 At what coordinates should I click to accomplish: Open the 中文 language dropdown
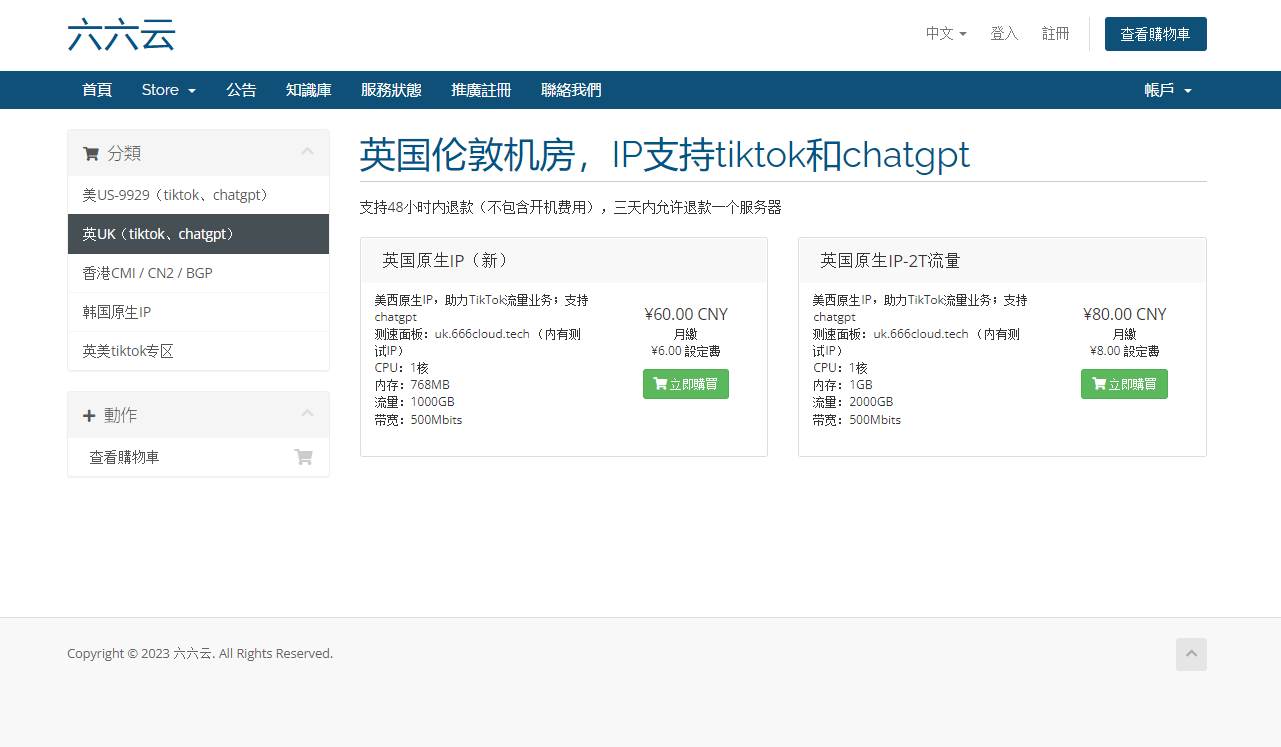pos(945,34)
